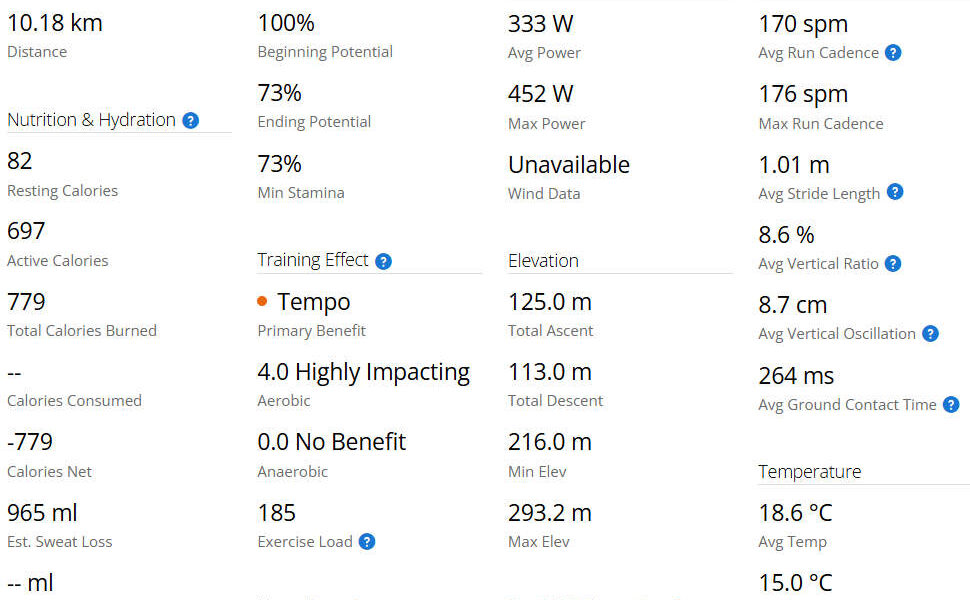Click the 10.18 km distance value

tap(54, 23)
